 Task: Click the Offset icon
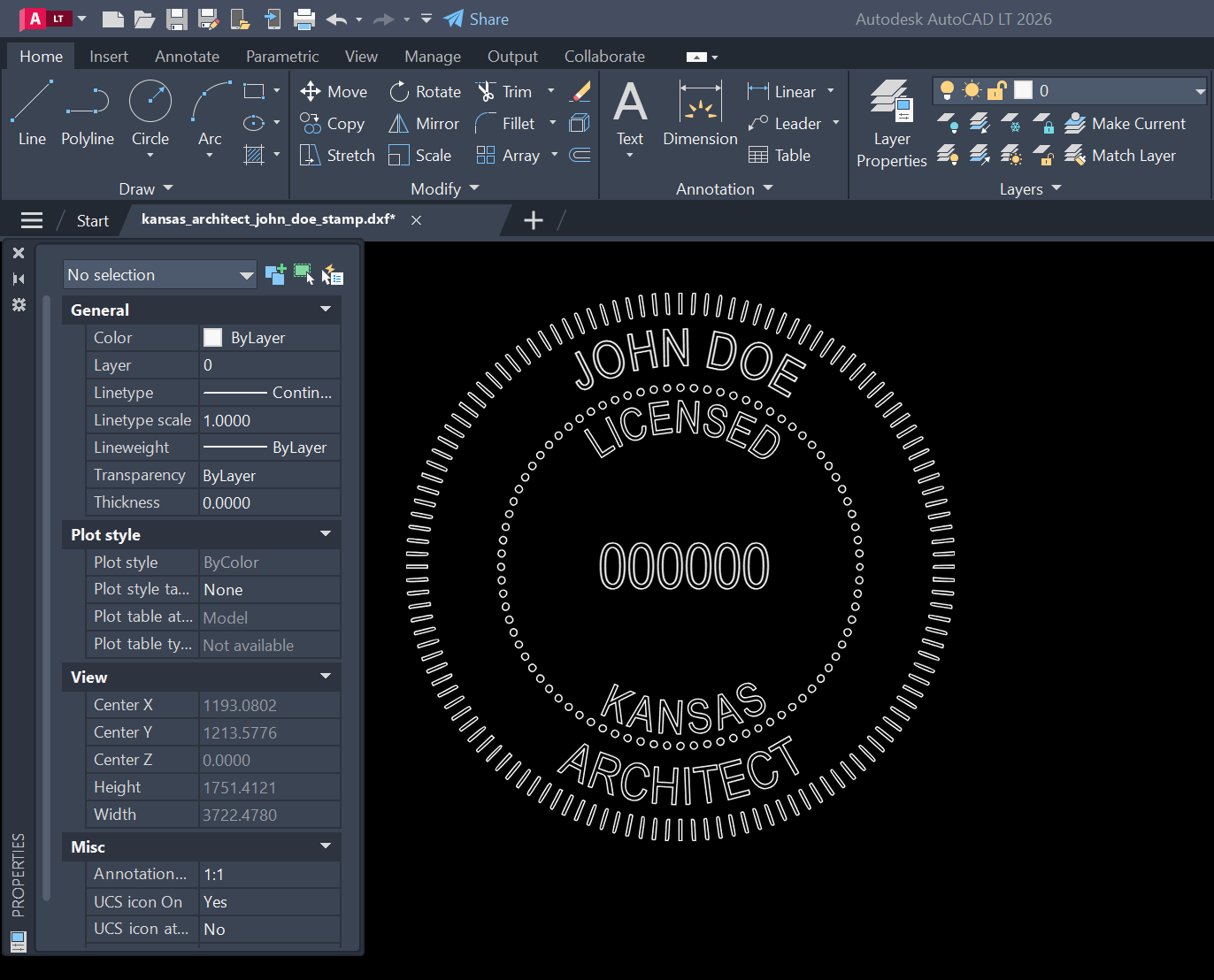tap(580, 155)
